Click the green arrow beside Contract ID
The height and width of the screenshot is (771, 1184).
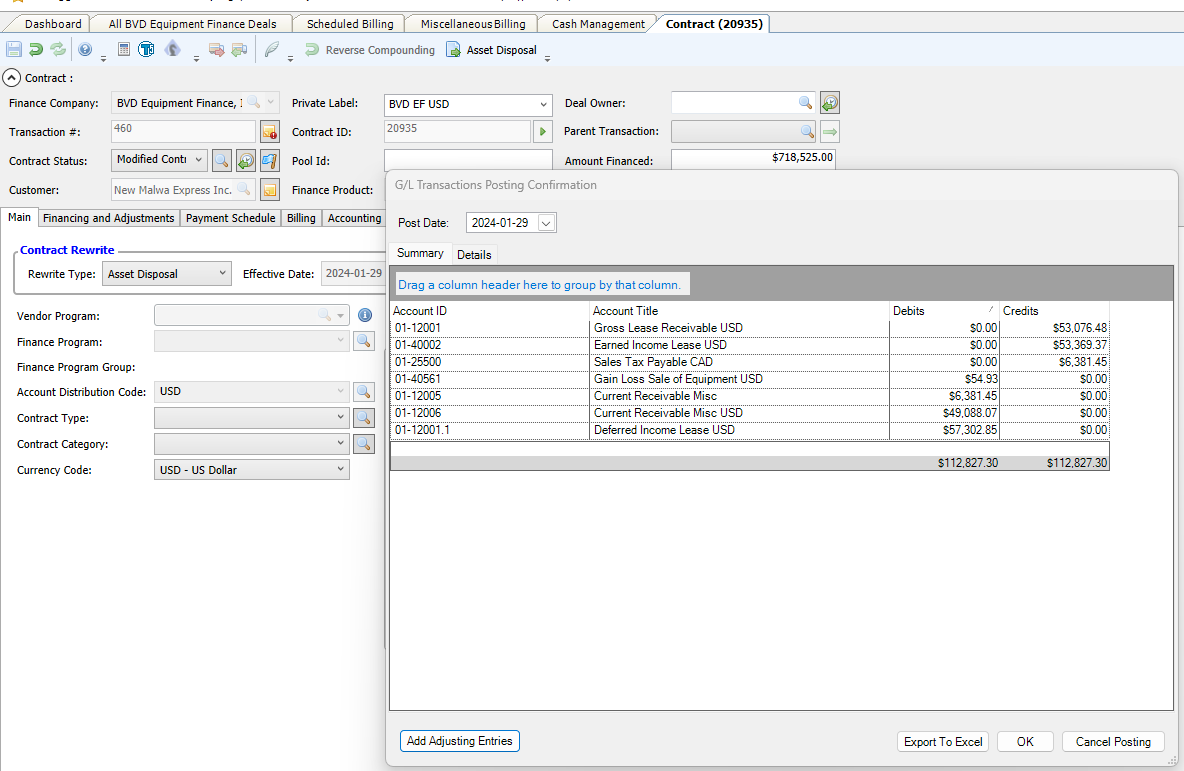[x=542, y=131]
